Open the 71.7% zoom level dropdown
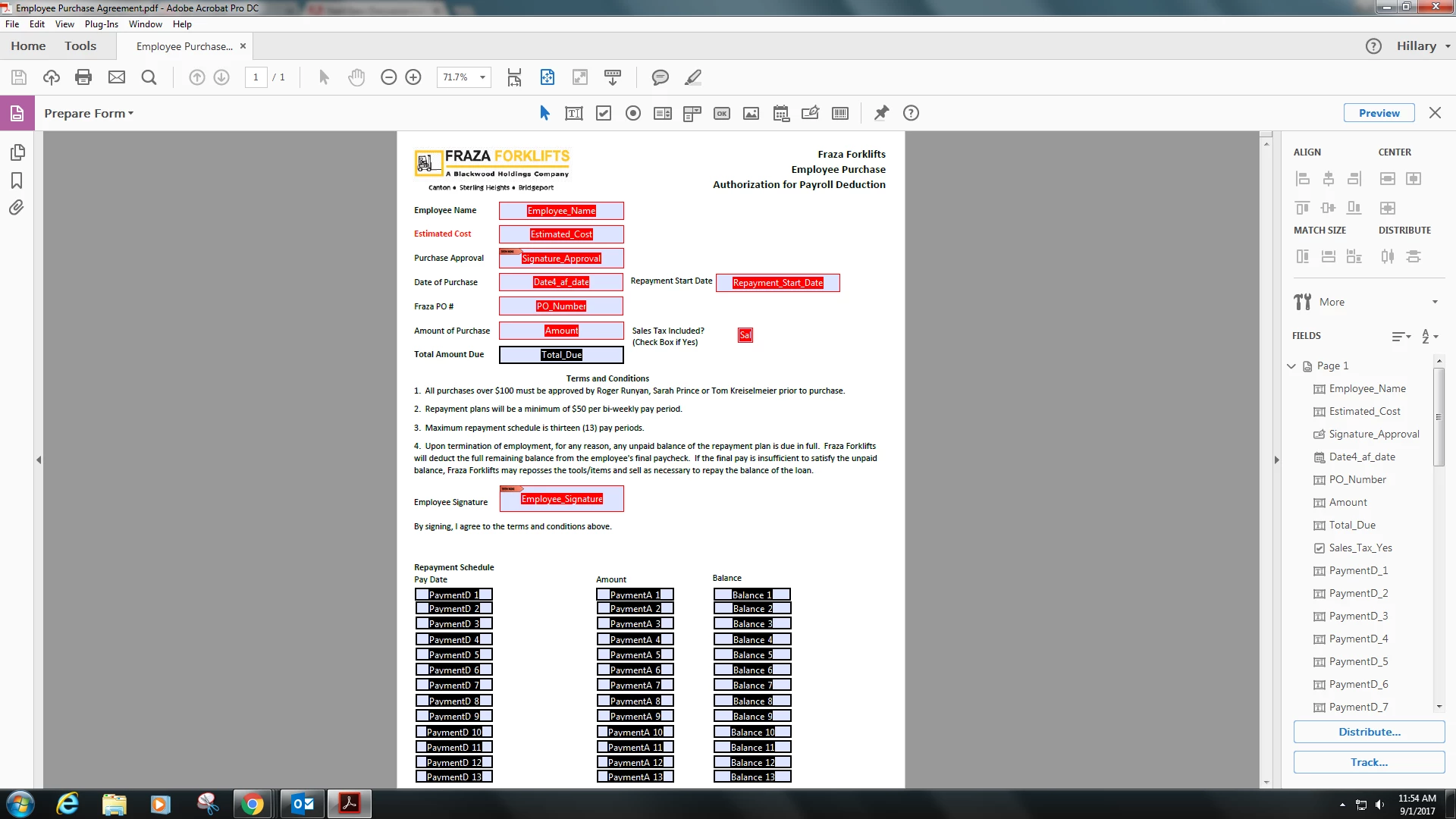 click(x=482, y=77)
